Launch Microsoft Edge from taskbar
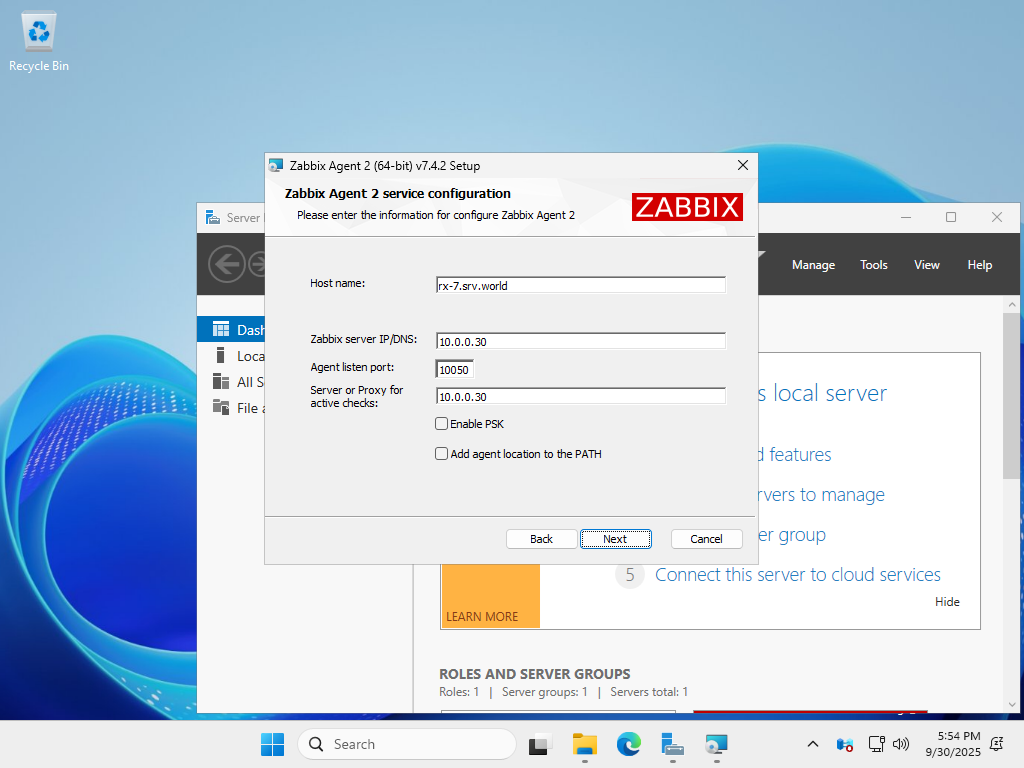Image resolution: width=1024 pixels, height=768 pixels. [x=628, y=744]
